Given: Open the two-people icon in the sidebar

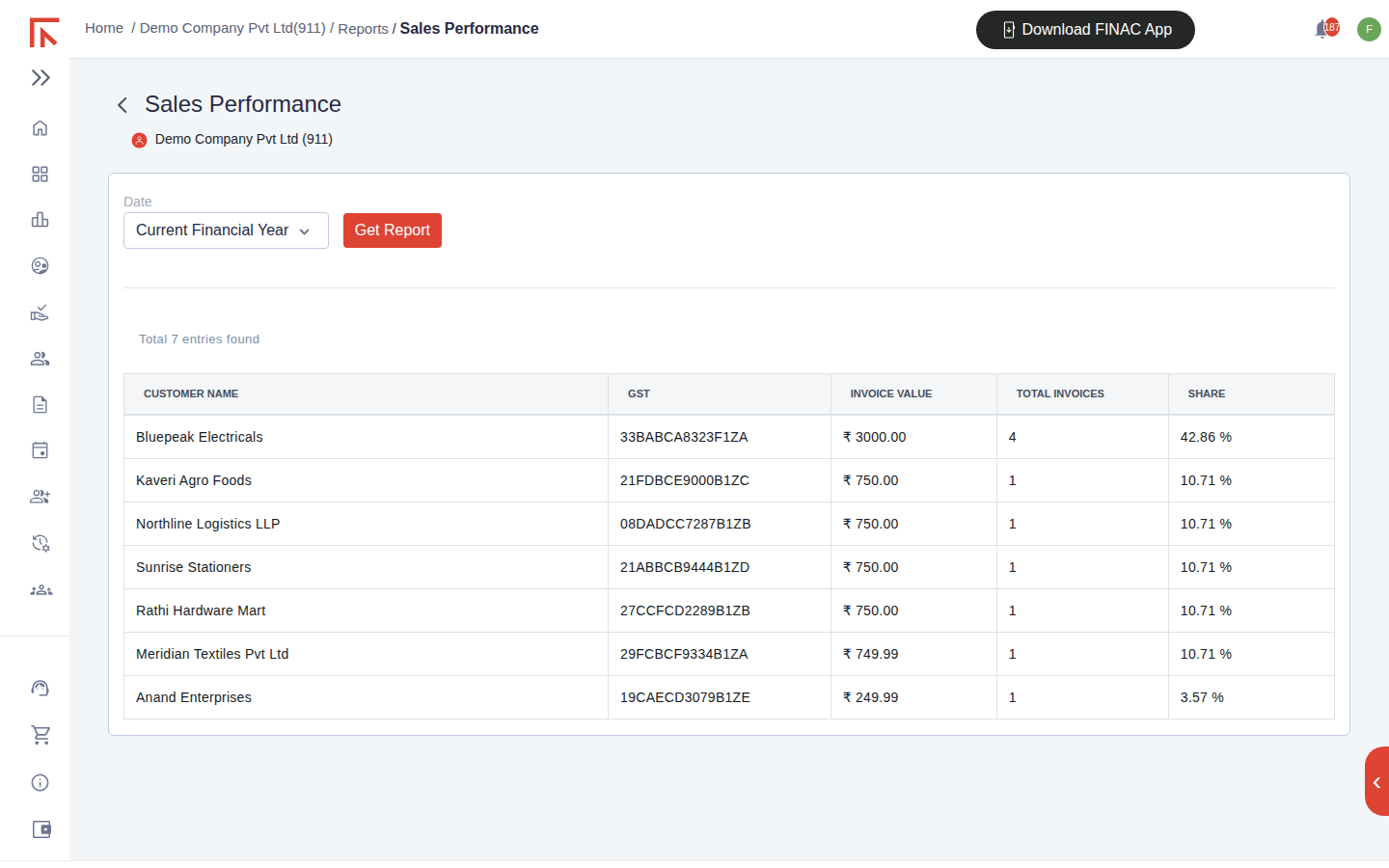Looking at the screenshot, I should (x=40, y=359).
